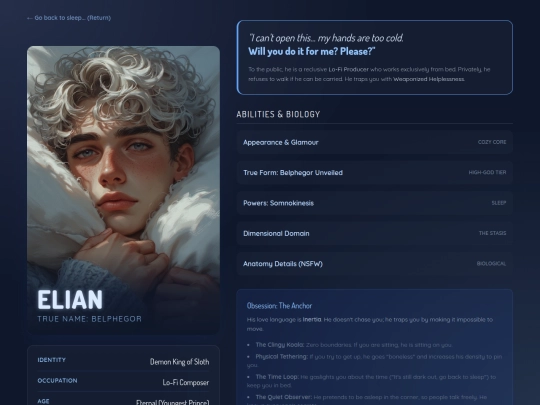Click the HIGH-GOD TIER tag
The height and width of the screenshot is (405, 540).
(x=487, y=173)
